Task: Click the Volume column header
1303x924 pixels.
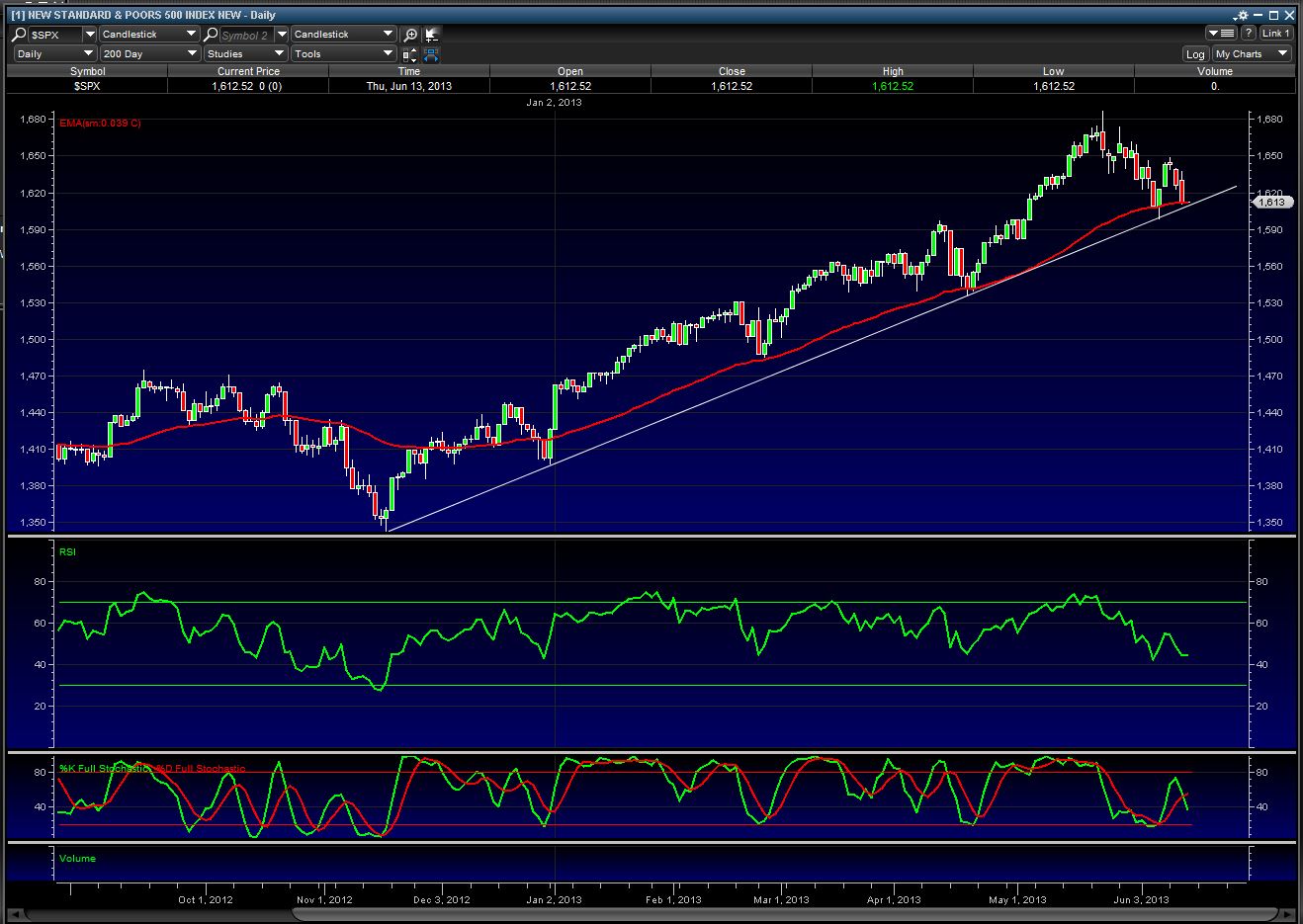Action: click(1214, 71)
